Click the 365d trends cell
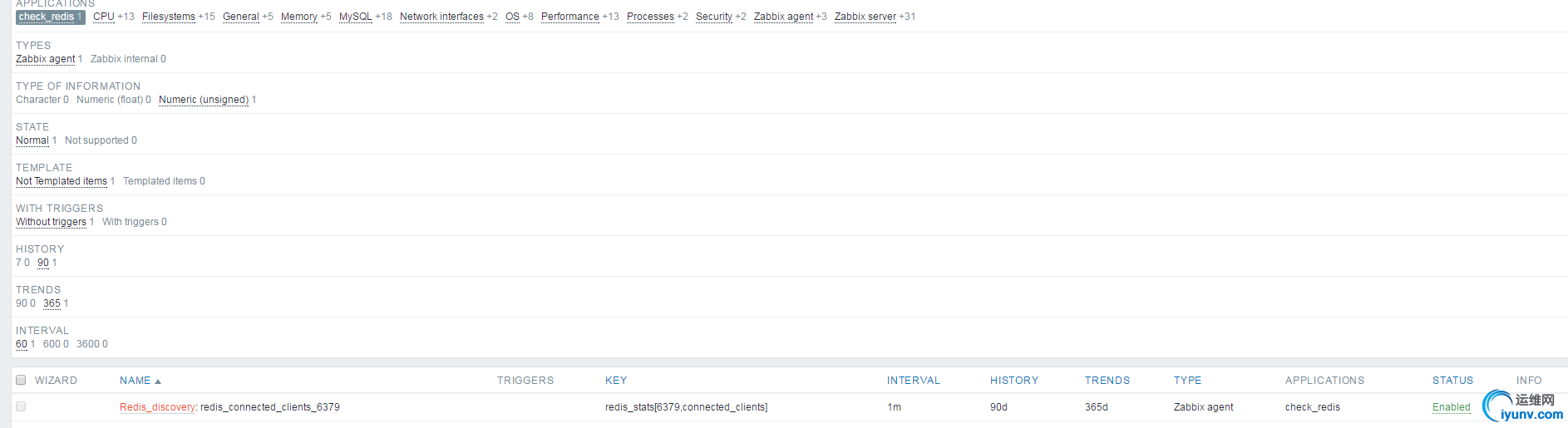Image resolution: width=1568 pixels, height=428 pixels. point(1096,407)
